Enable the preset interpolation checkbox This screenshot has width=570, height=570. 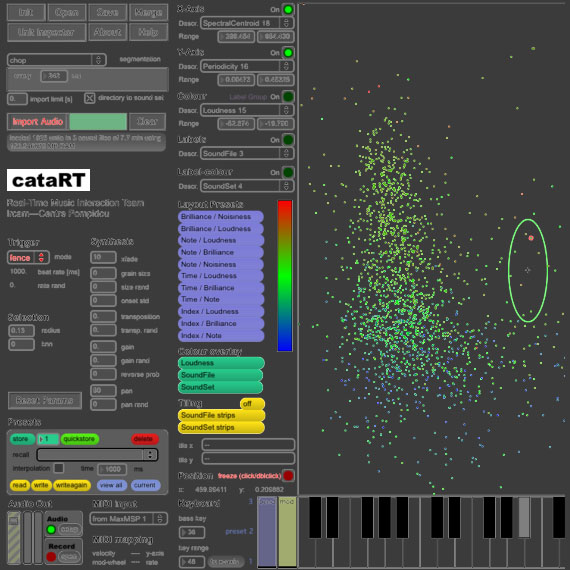point(59,468)
